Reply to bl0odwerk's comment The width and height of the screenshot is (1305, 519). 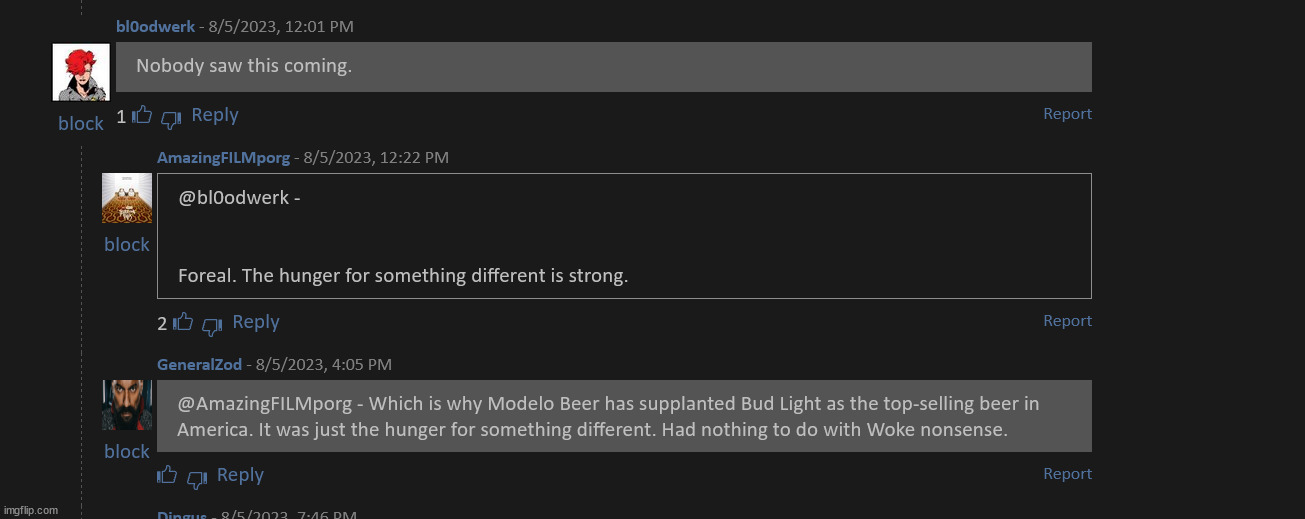pos(215,115)
